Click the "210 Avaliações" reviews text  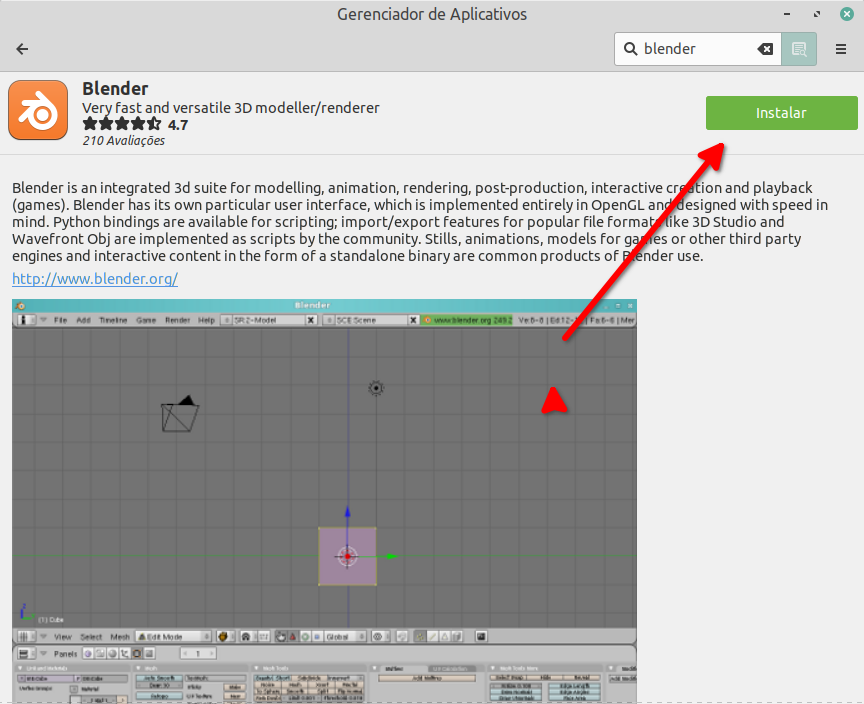coord(123,141)
